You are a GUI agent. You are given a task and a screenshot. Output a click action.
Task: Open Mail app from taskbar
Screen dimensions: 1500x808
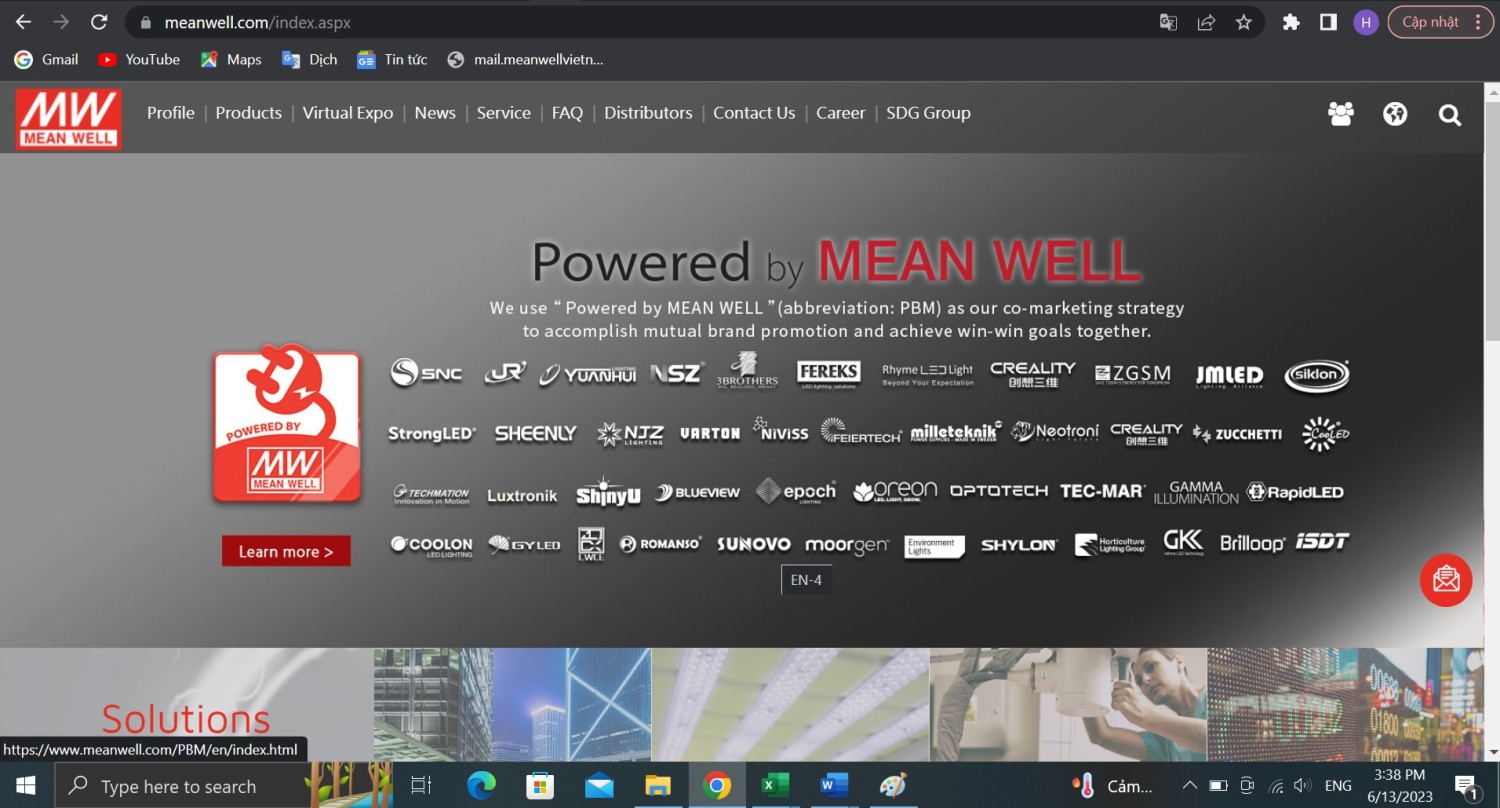[599, 786]
